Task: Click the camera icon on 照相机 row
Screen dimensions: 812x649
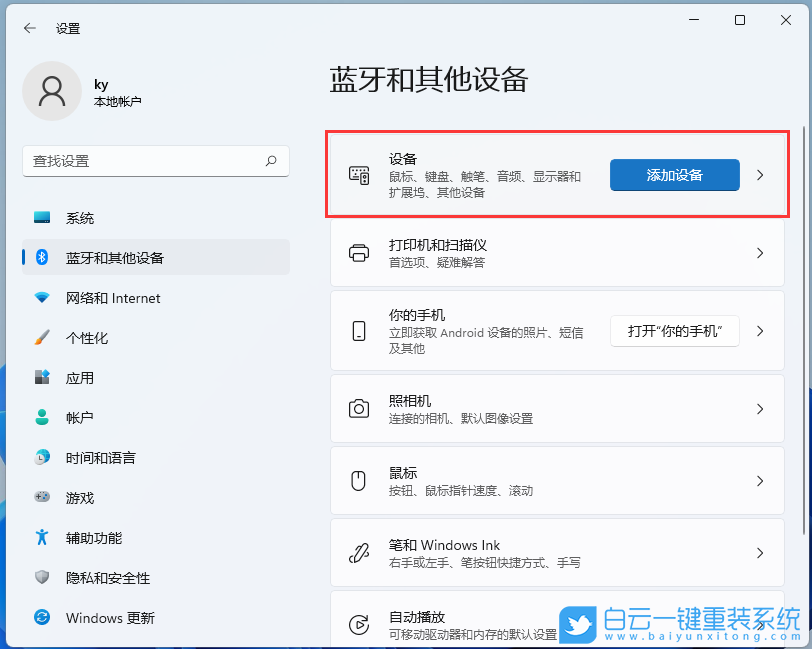Action: [358, 408]
